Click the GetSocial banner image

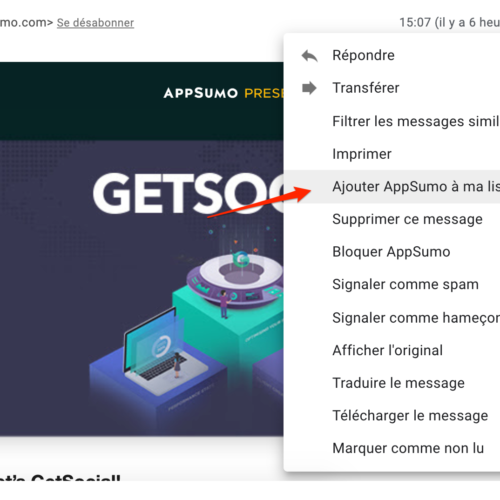click(142, 288)
